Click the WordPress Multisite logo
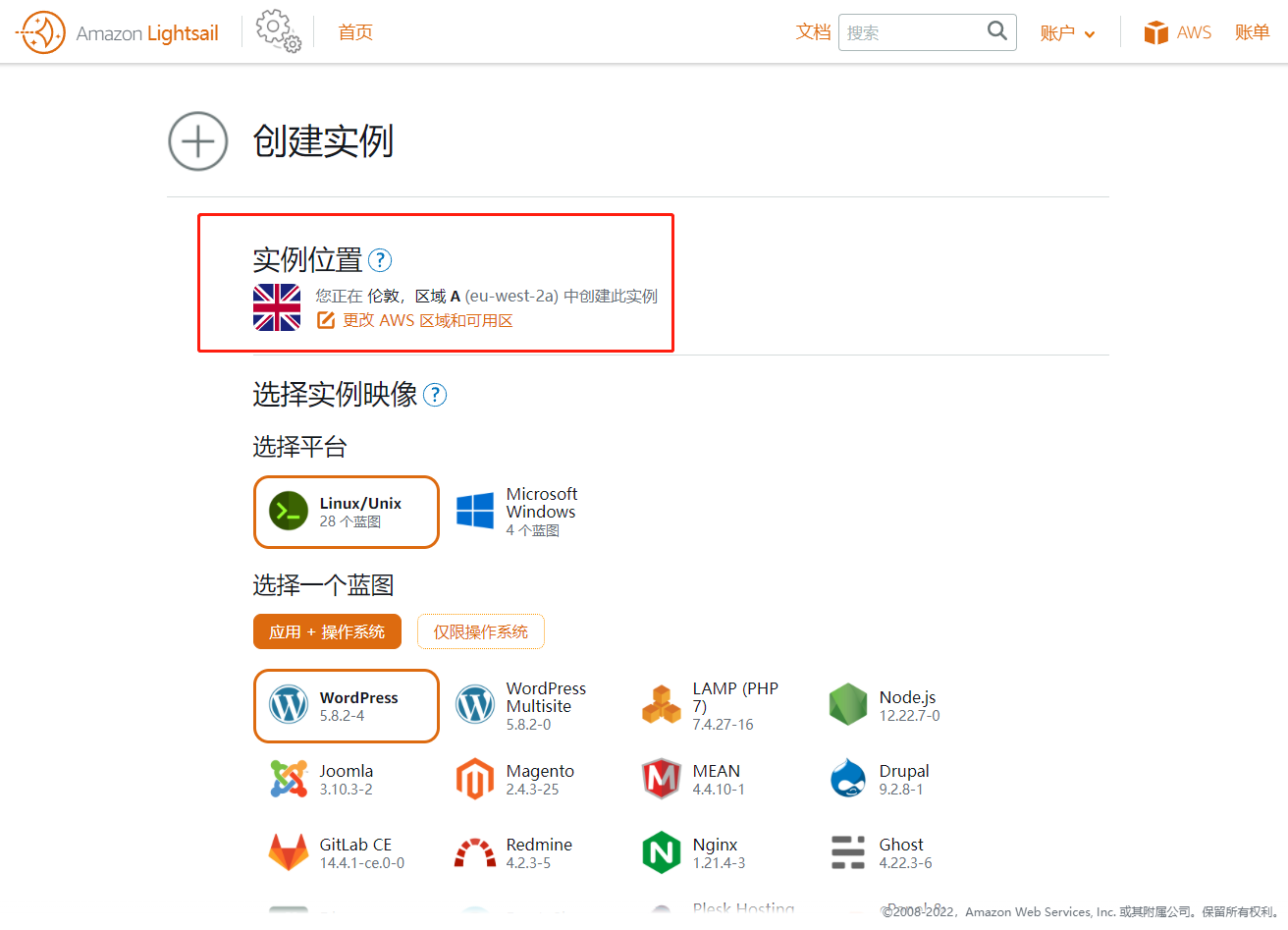Image resolution: width=1288 pixels, height=930 pixels. 475,705
